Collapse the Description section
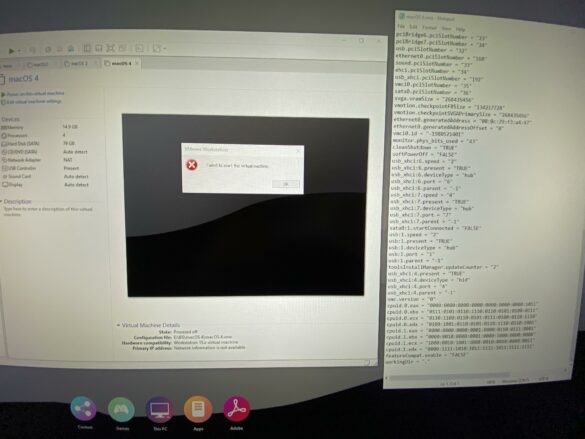Screen dimensions: 585x439 click(1, 201)
